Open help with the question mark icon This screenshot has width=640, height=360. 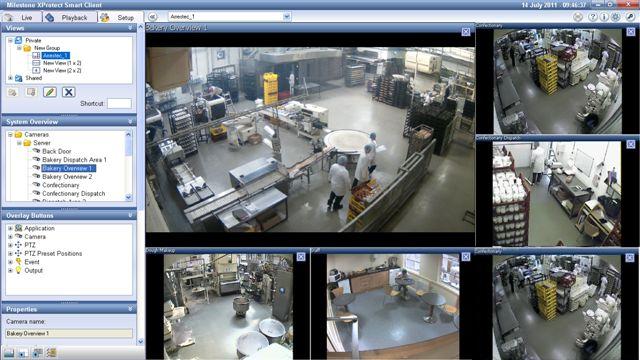click(x=593, y=17)
